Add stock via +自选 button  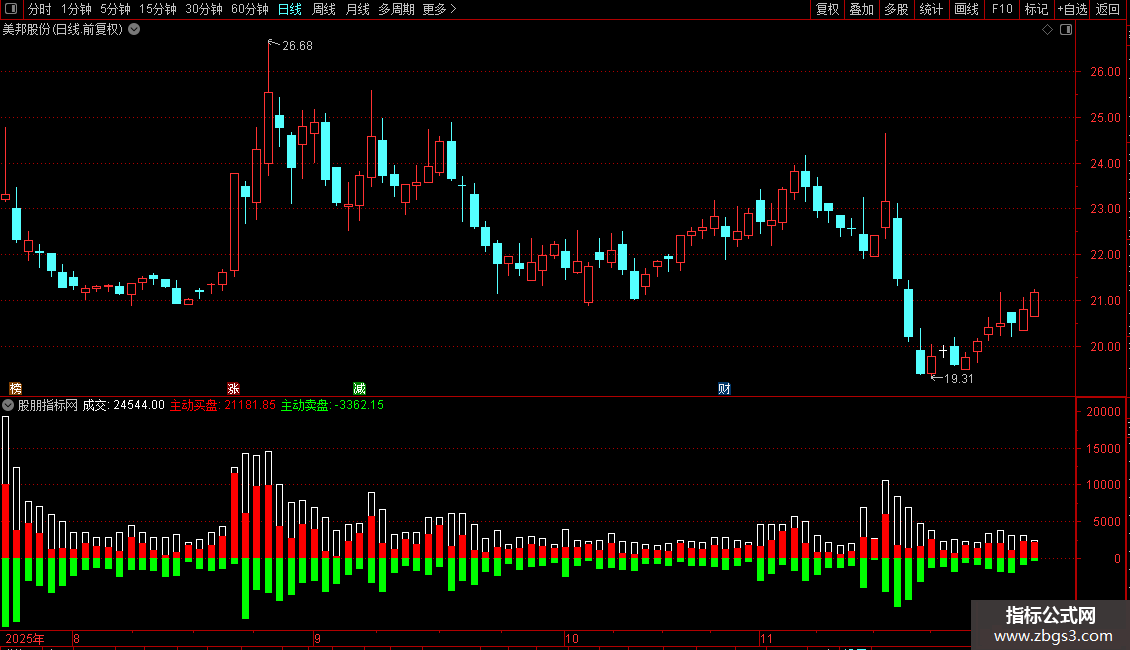1072,9
